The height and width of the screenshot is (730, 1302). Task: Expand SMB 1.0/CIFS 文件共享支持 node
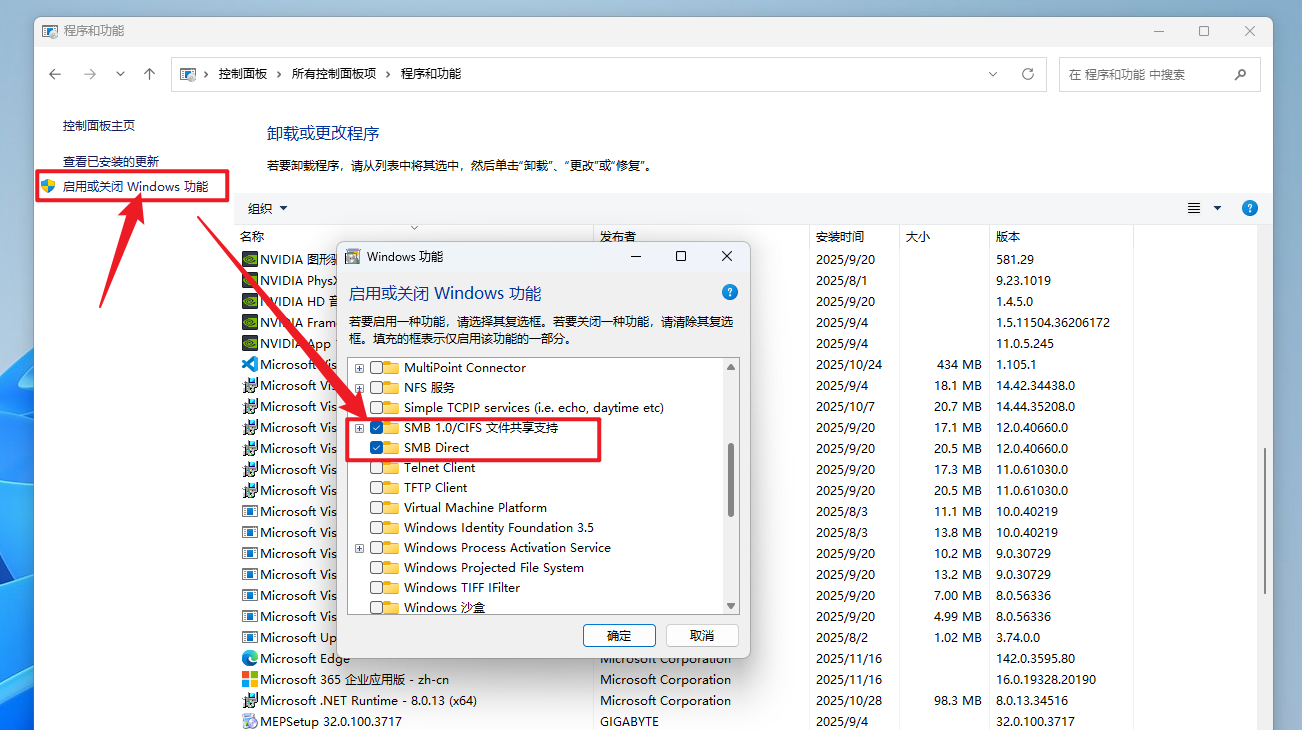point(359,427)
